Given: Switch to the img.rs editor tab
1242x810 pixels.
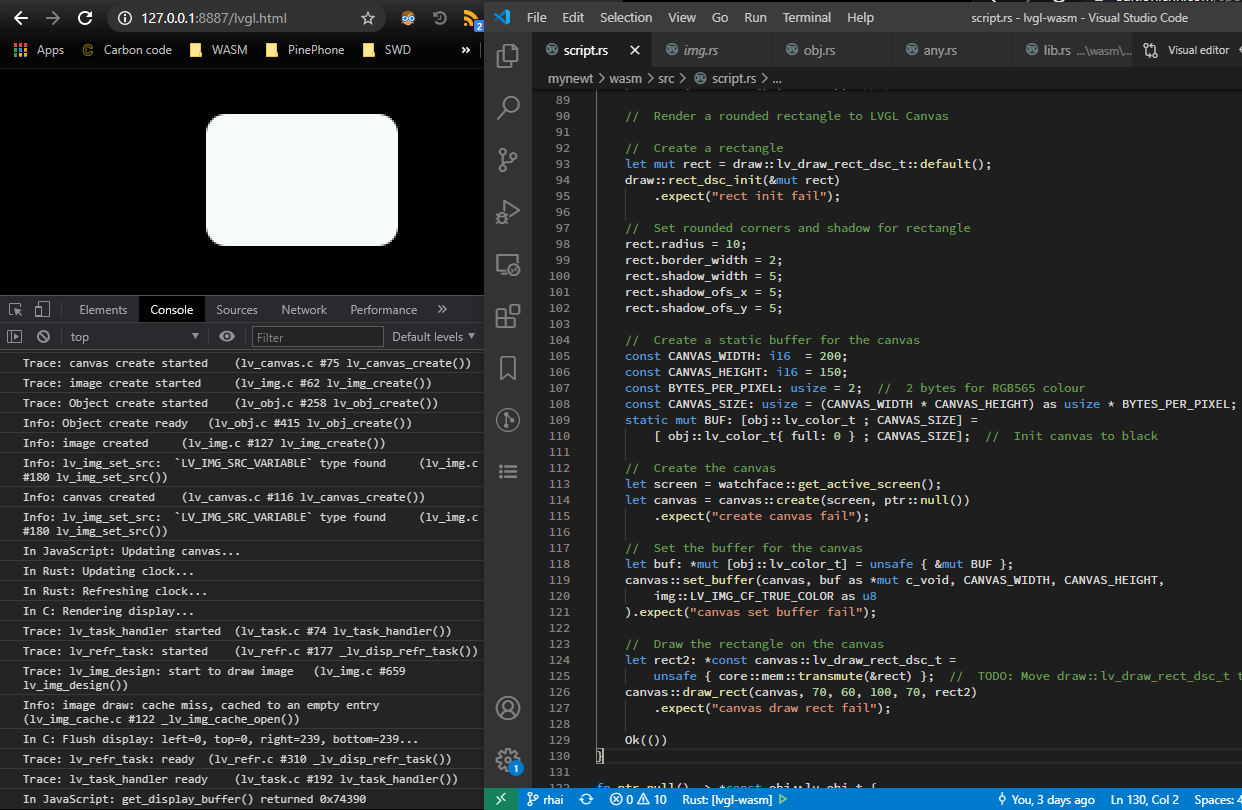Looking at the screenshot, I should tap(700, 50).
